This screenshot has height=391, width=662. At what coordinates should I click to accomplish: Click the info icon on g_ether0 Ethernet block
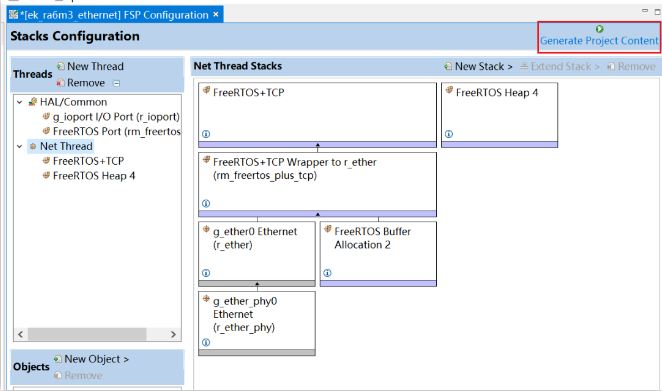click(x=206, y=273)
